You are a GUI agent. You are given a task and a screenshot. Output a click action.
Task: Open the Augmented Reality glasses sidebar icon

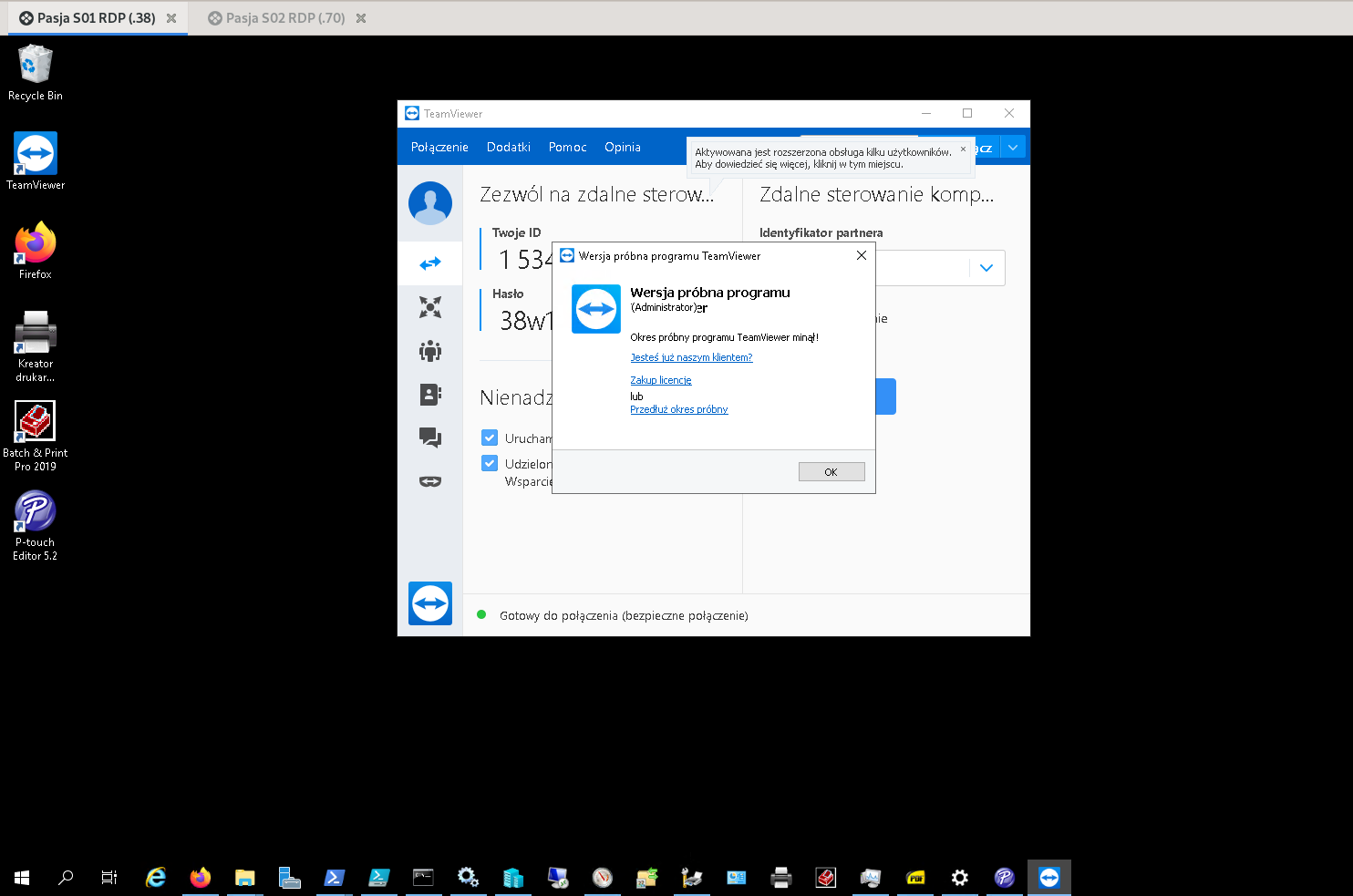coord(430,481)
